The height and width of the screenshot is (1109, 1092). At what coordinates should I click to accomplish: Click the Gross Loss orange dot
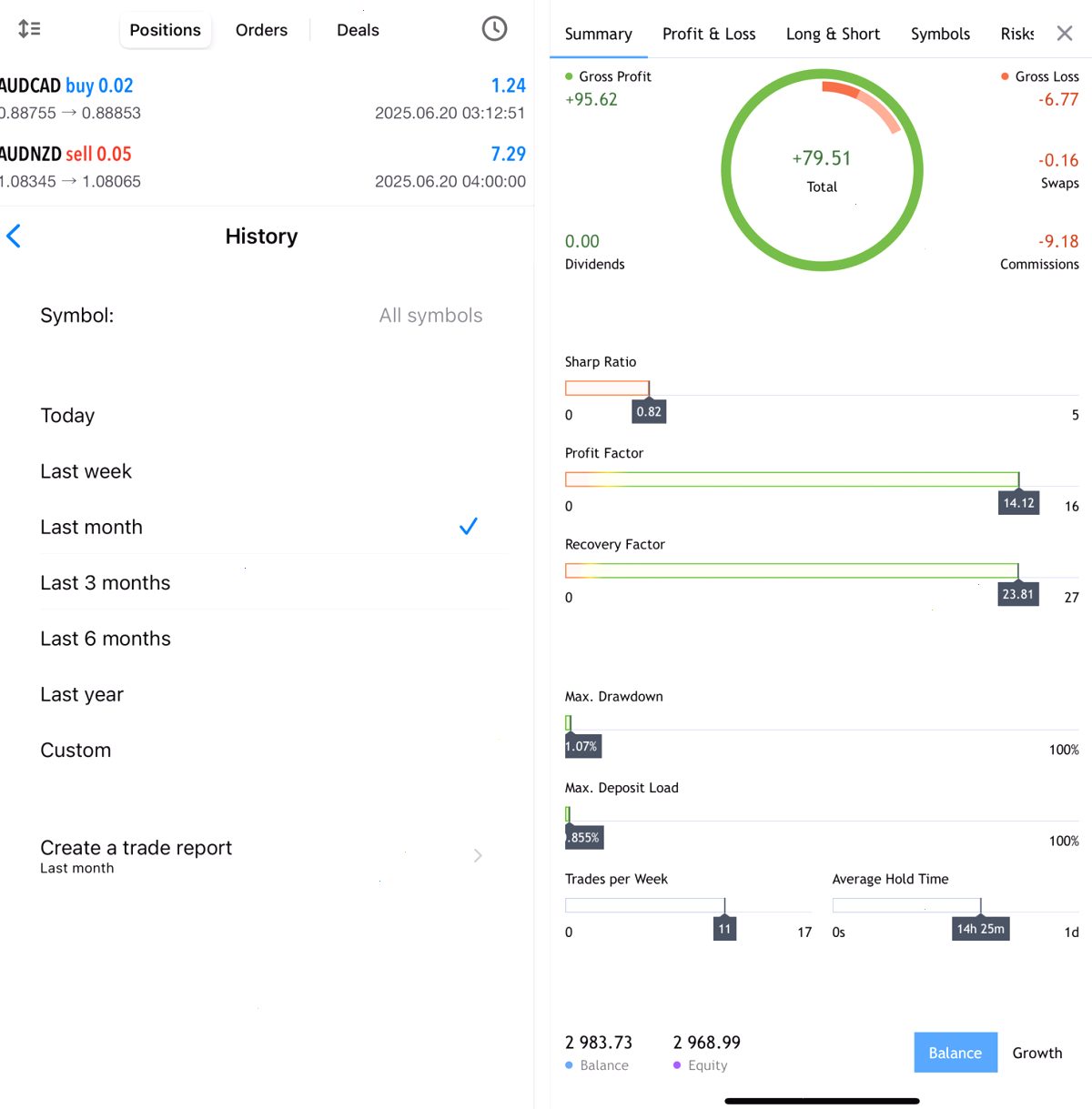(x=1005, y=76)
